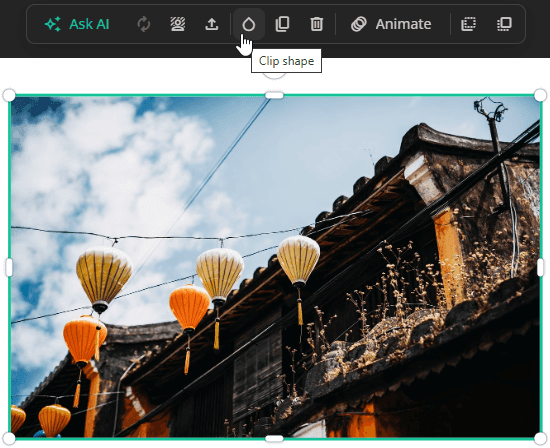Click the top-left corner resize handle
The width and height of the screenshot is (550, 448).
[x=9, y=95]
